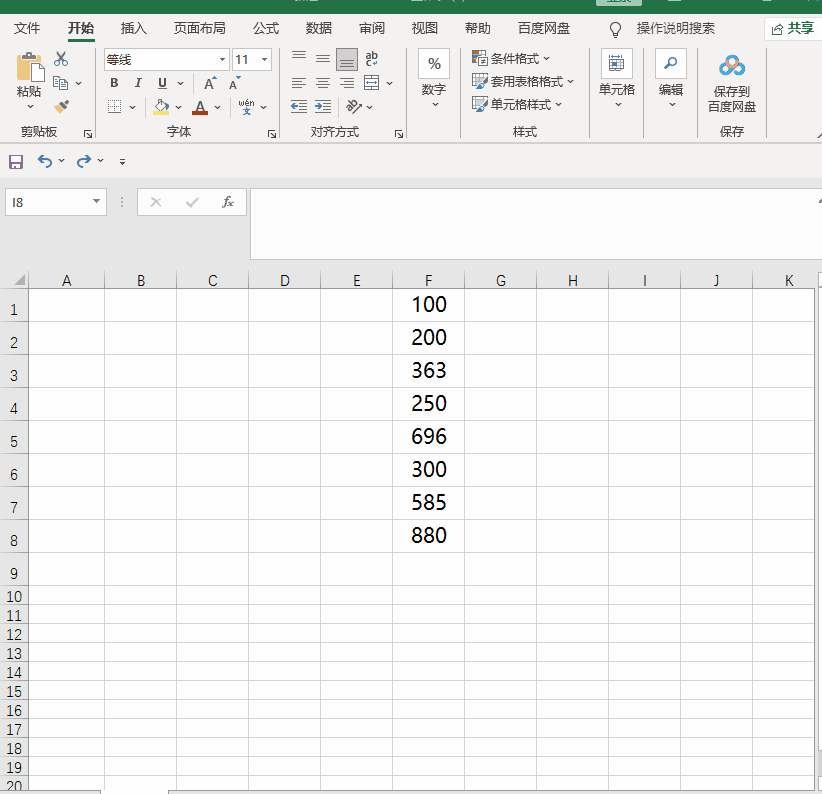Open the 数字 number format group
This screenshot has height=794, width=822.
coord(434,79)
